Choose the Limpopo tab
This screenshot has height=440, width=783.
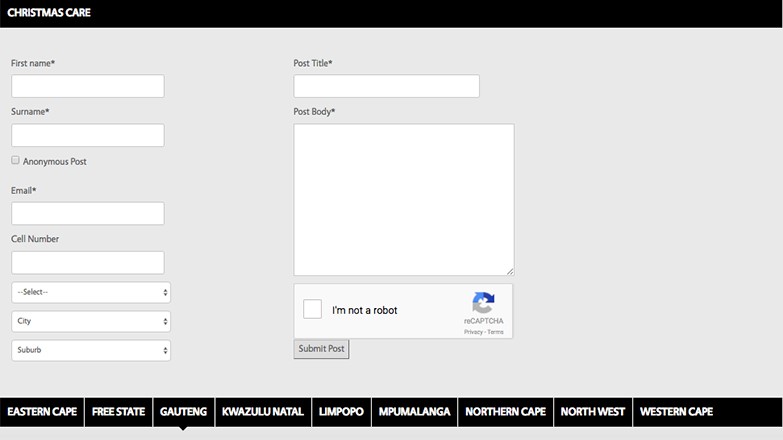click(341, 412)
